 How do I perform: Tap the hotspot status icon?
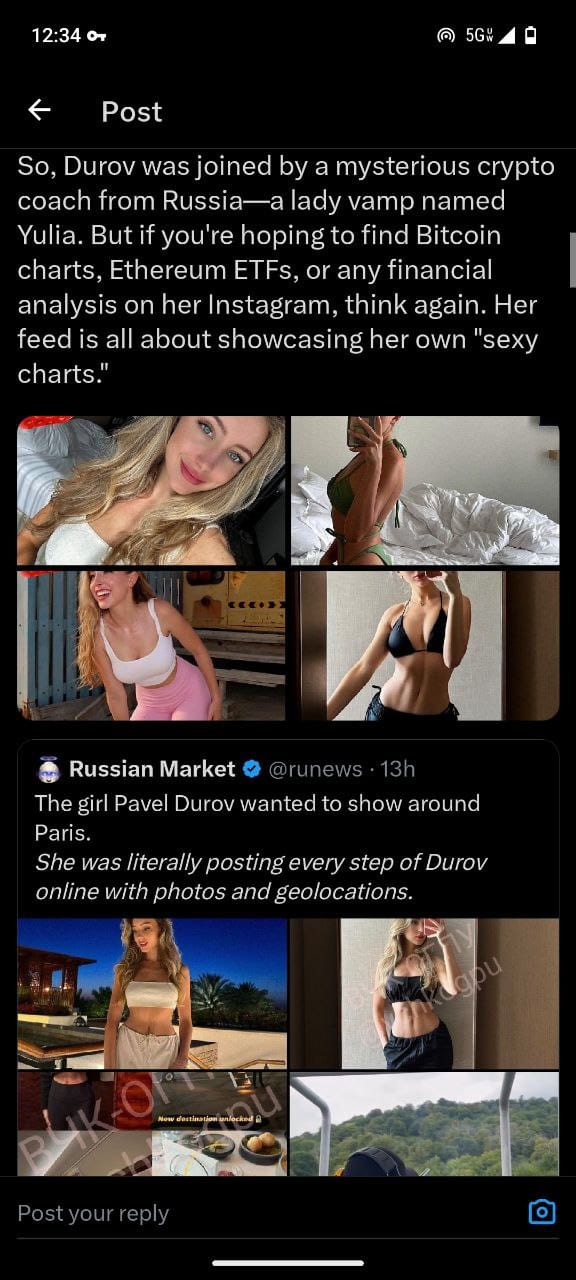click(x=446, y=36)
